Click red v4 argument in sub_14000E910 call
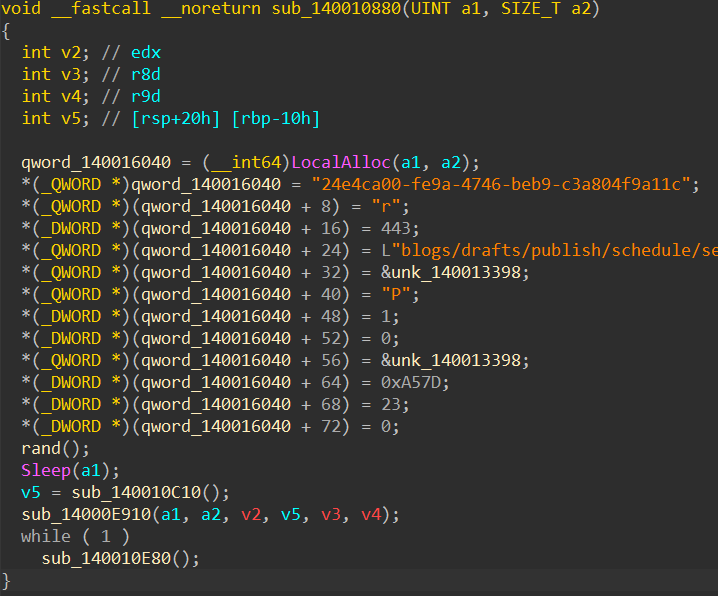Viewport: 718px width, 596px height. coord(371,514)
